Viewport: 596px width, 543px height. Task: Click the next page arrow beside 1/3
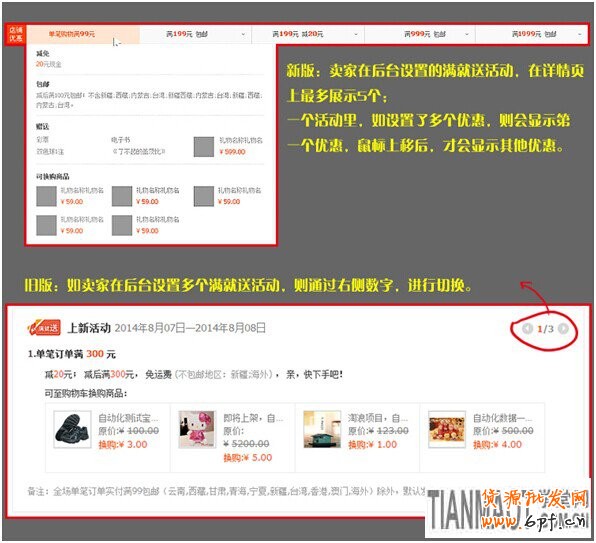pyautogui.click(x=563, y=328)
